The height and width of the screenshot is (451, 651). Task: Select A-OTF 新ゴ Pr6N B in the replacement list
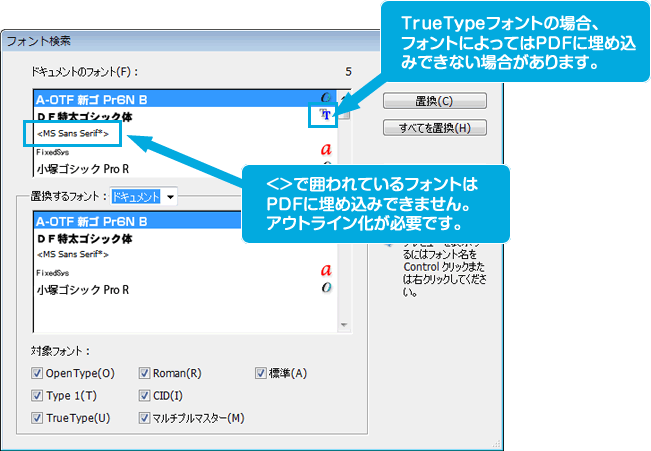point(92,221)
